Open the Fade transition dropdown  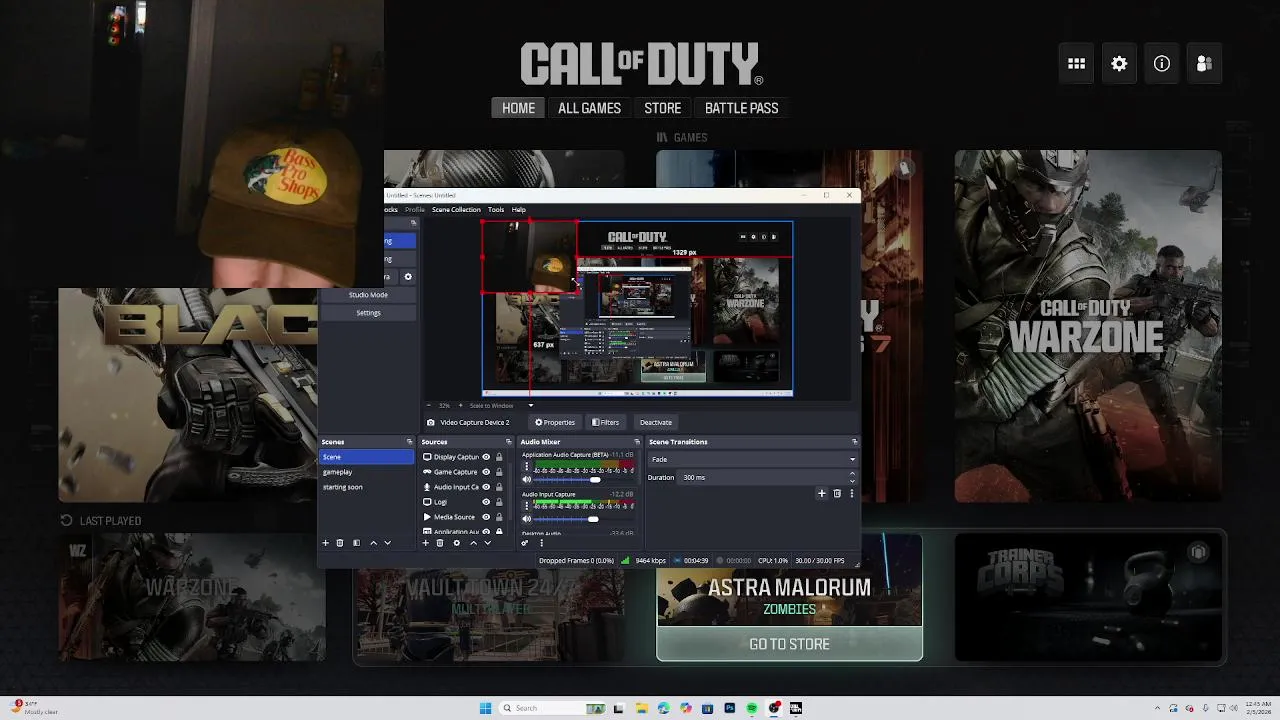pos(752,459)
